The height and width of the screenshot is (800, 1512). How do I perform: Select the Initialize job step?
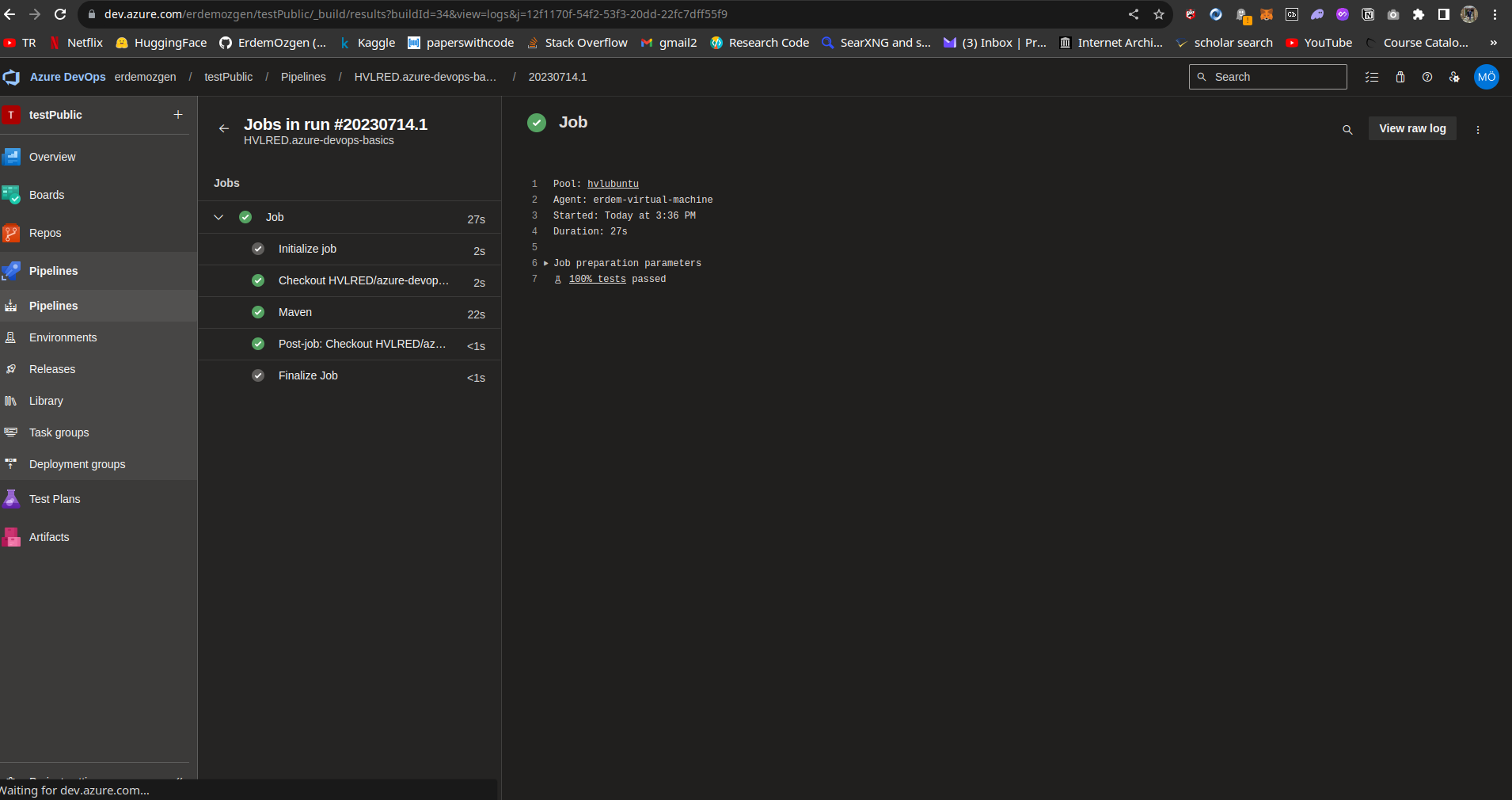pos(307,249)
